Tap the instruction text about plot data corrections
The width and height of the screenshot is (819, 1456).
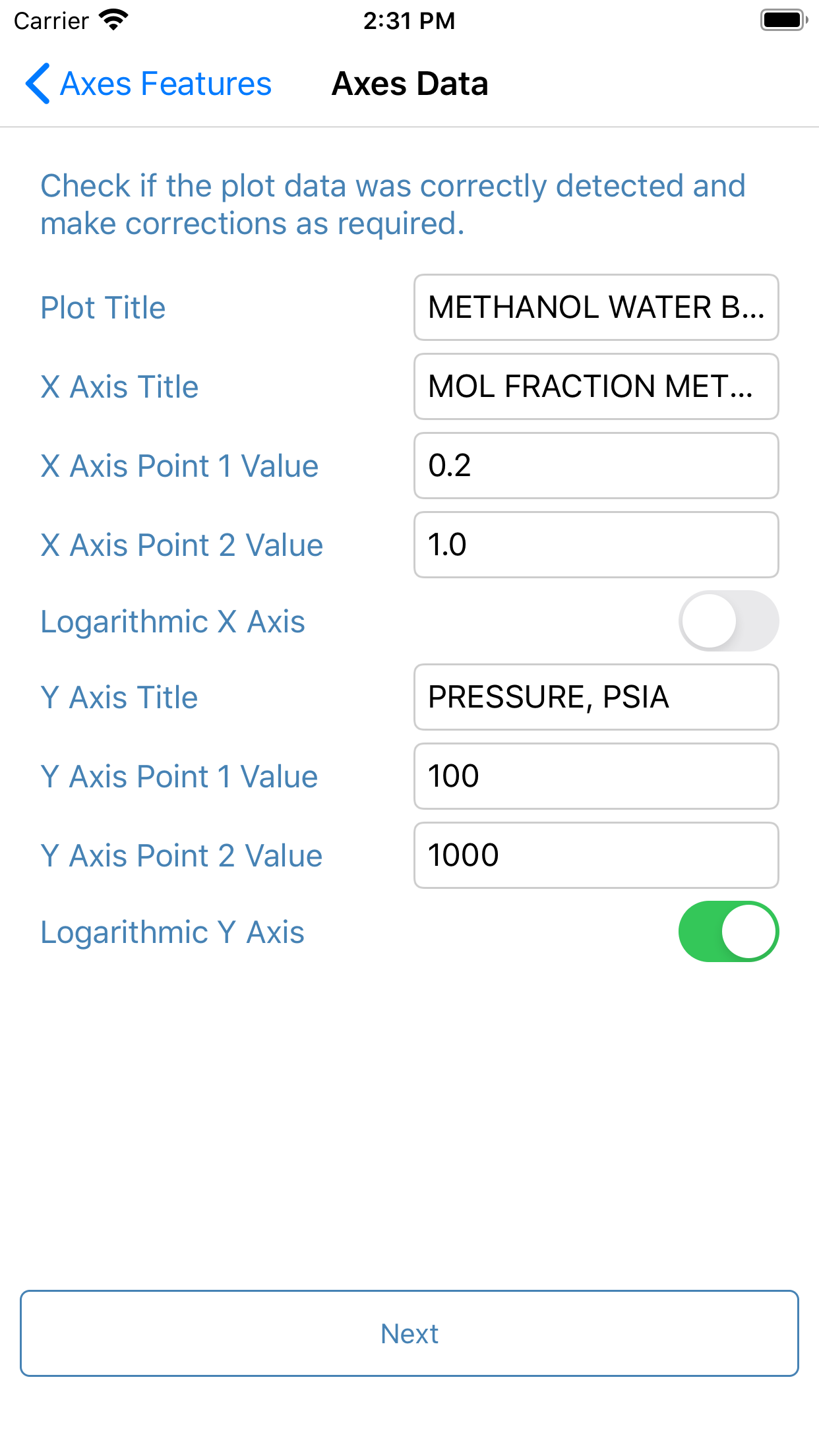pyautogui.click(x=393, y=204)
